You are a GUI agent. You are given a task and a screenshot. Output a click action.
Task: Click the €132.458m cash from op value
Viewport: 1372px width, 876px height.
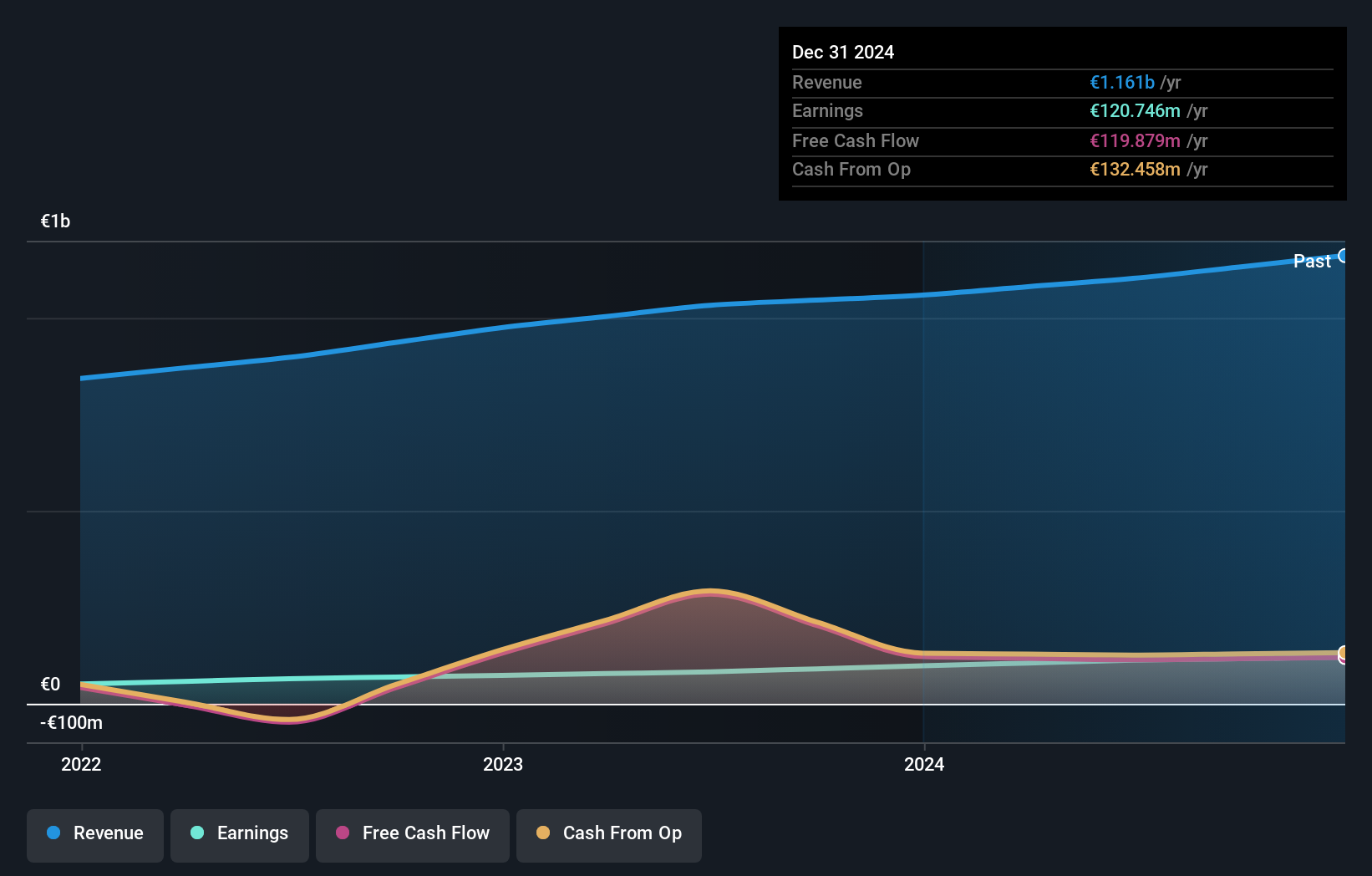tap(1135, 169)
